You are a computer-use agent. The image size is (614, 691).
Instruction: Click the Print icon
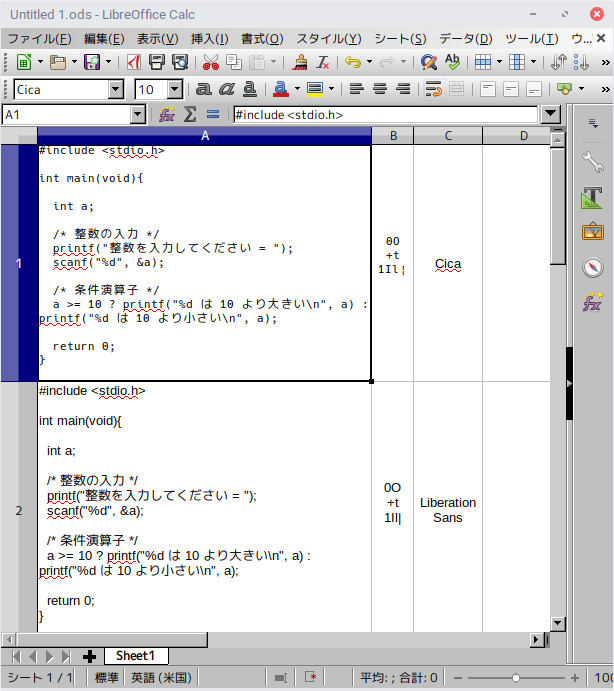[x=156, y=62]
